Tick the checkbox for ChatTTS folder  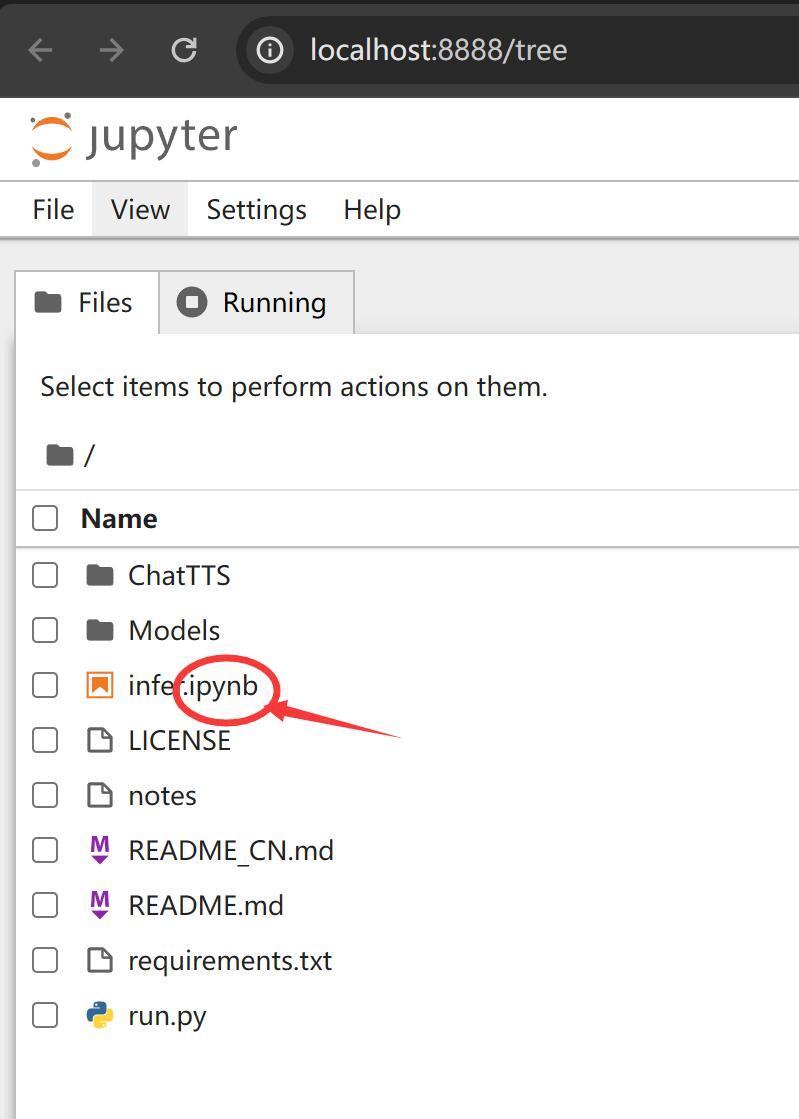coord(45,574)
